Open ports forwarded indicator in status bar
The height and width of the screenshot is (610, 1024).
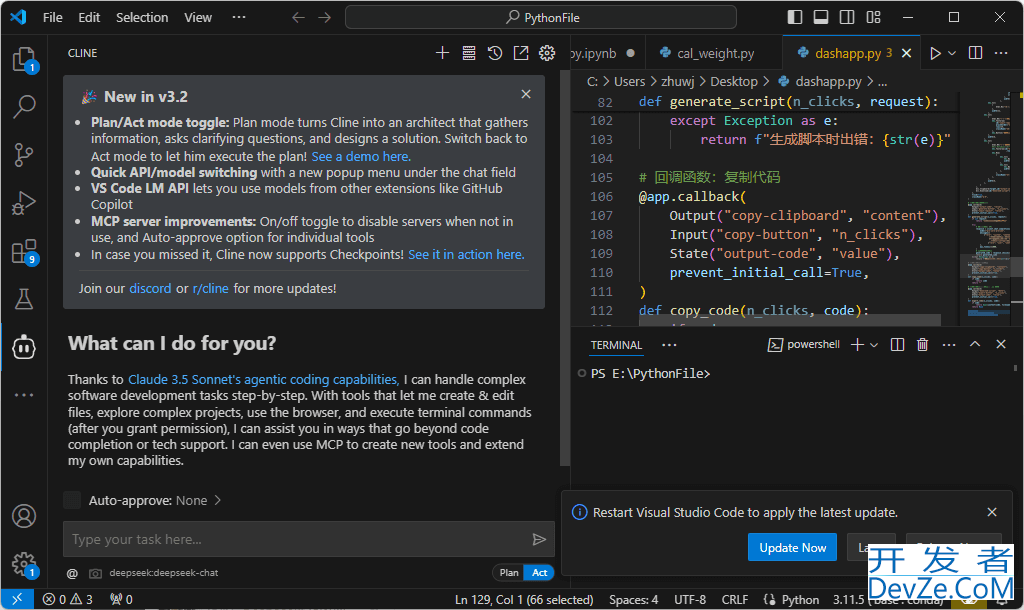click(121, 599)
